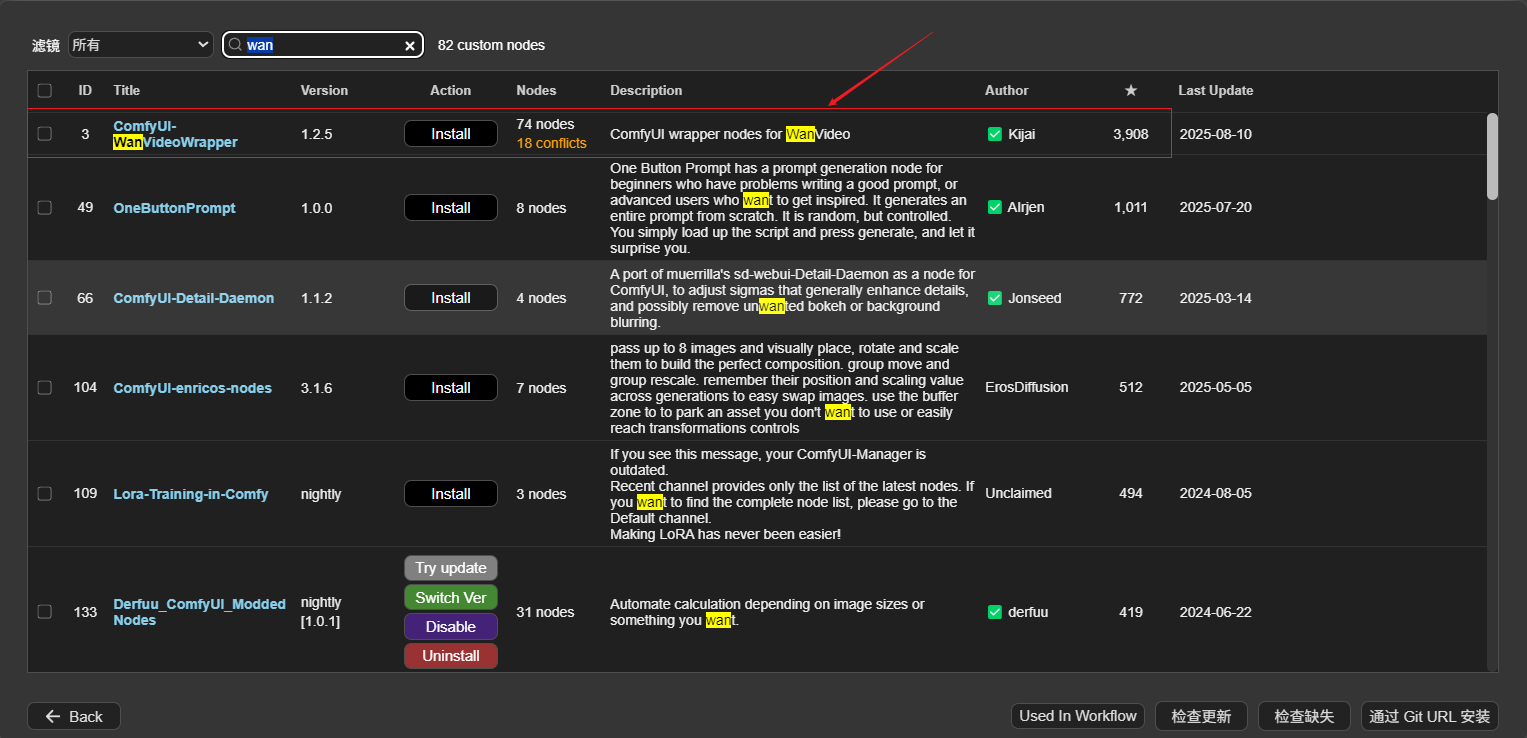Click the 82 custom nodes count label
Viewport: 1527px width, 738px height.
(491, 45)
